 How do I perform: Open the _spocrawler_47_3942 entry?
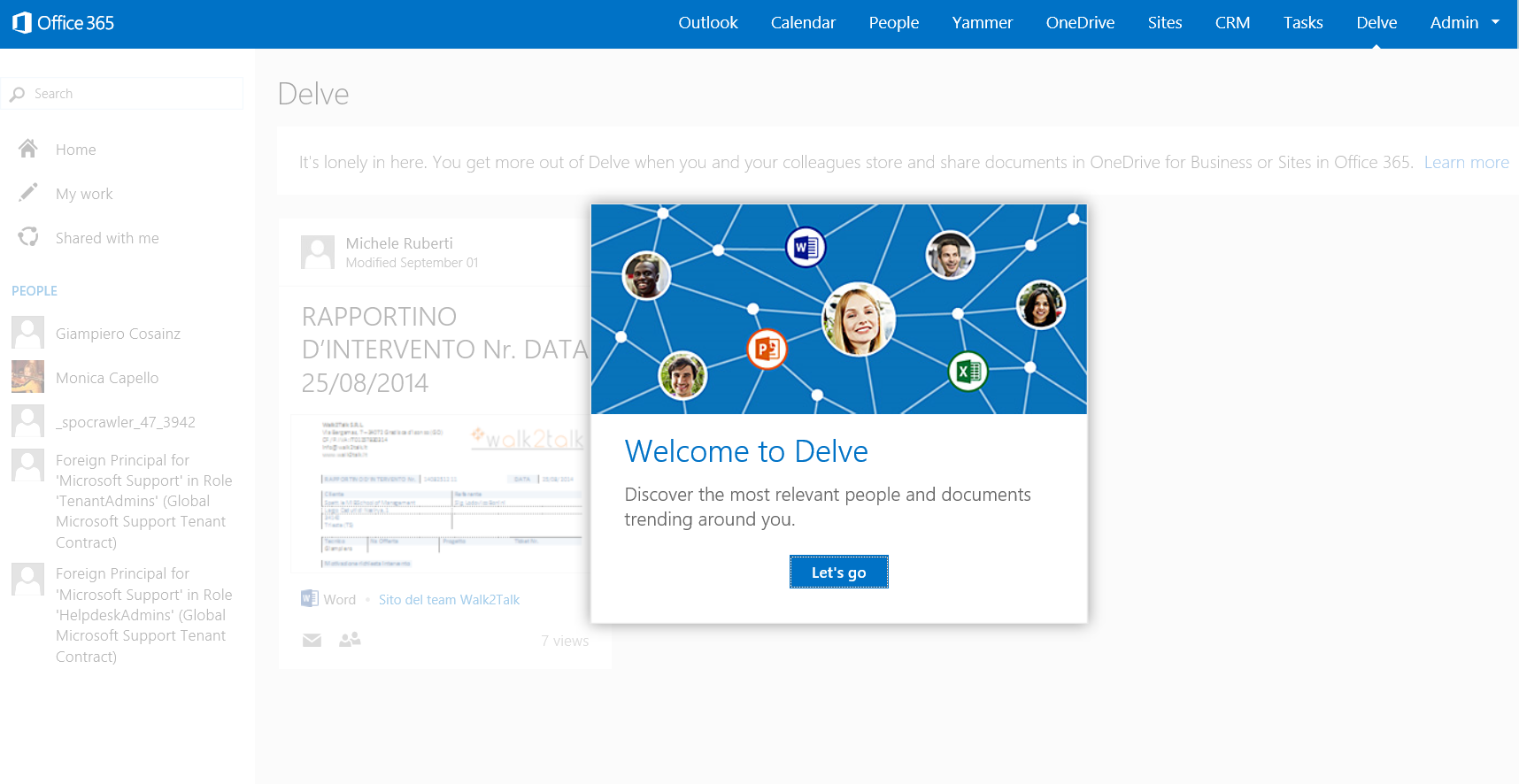126,422
